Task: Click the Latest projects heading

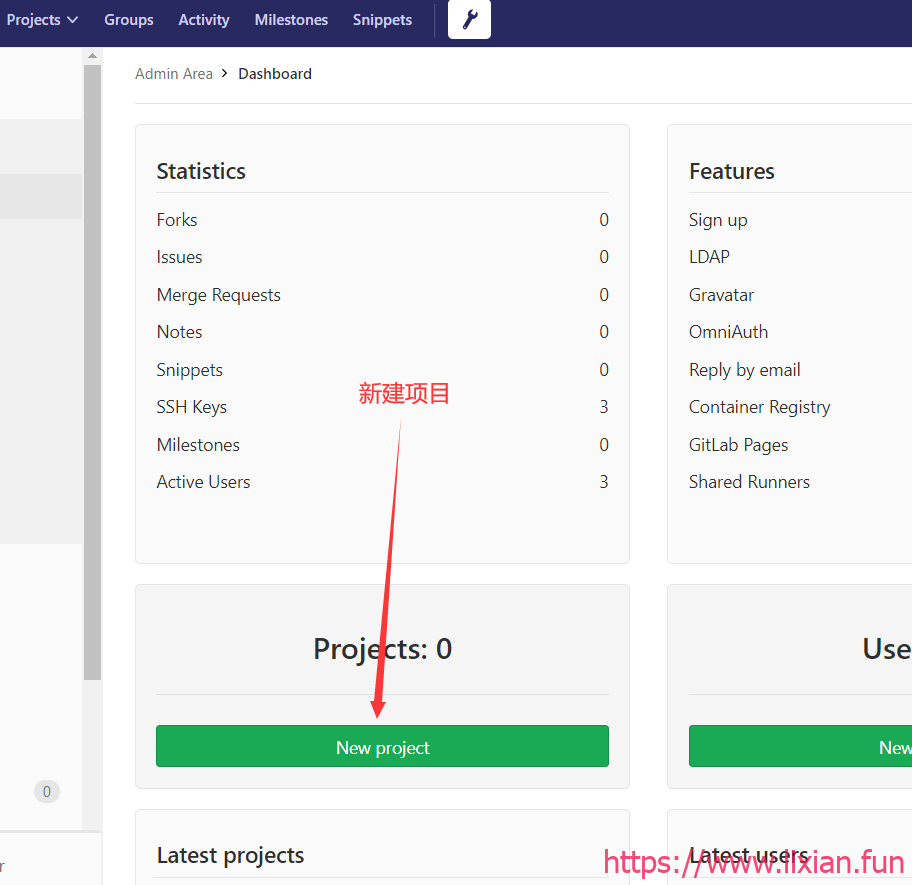Action: point(230,856)
